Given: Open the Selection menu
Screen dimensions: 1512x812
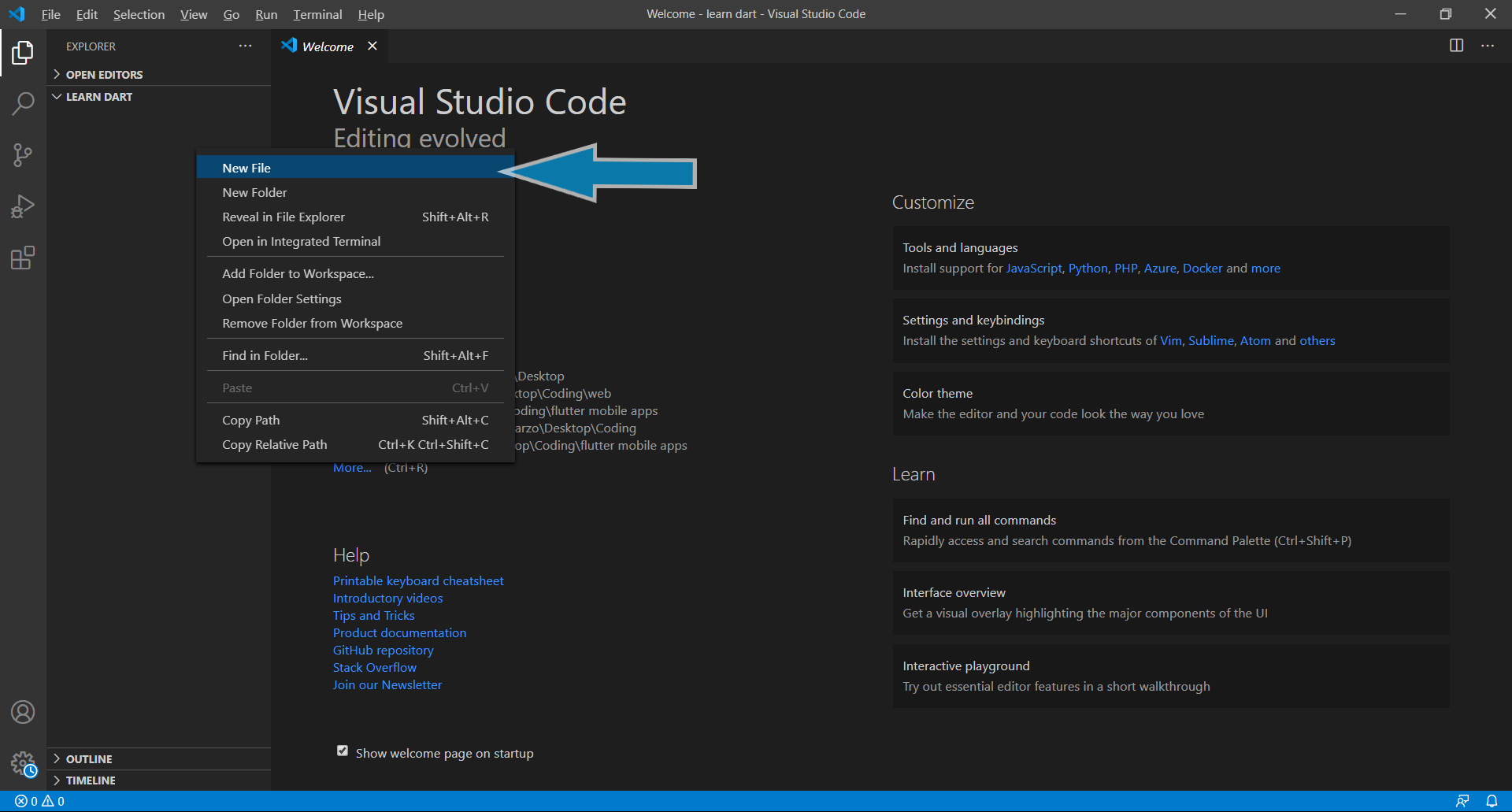Looking at the screenshot, I should [139, 14].
